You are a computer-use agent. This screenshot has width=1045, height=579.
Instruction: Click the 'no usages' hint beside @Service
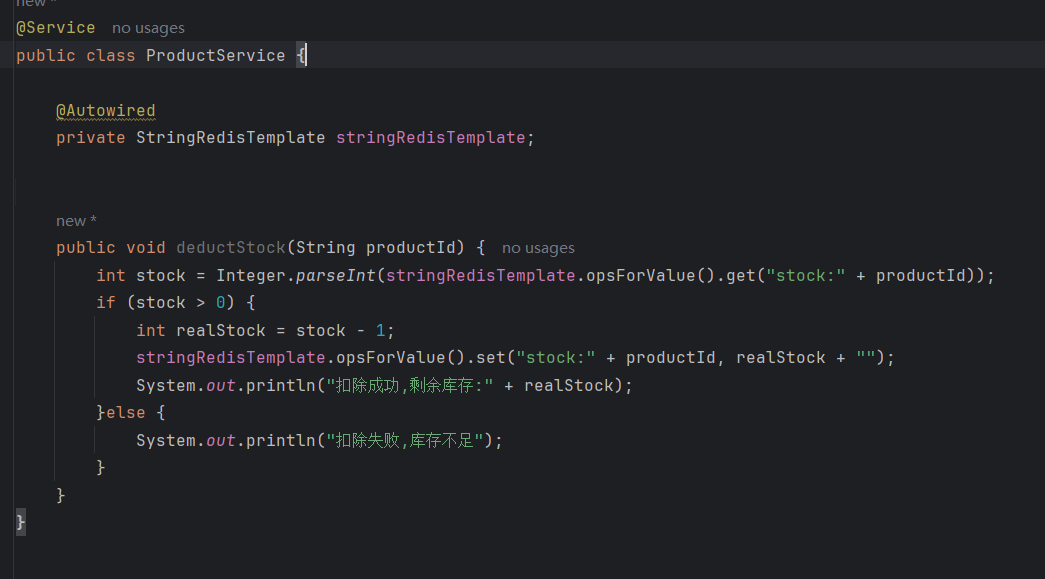[148, 28]
